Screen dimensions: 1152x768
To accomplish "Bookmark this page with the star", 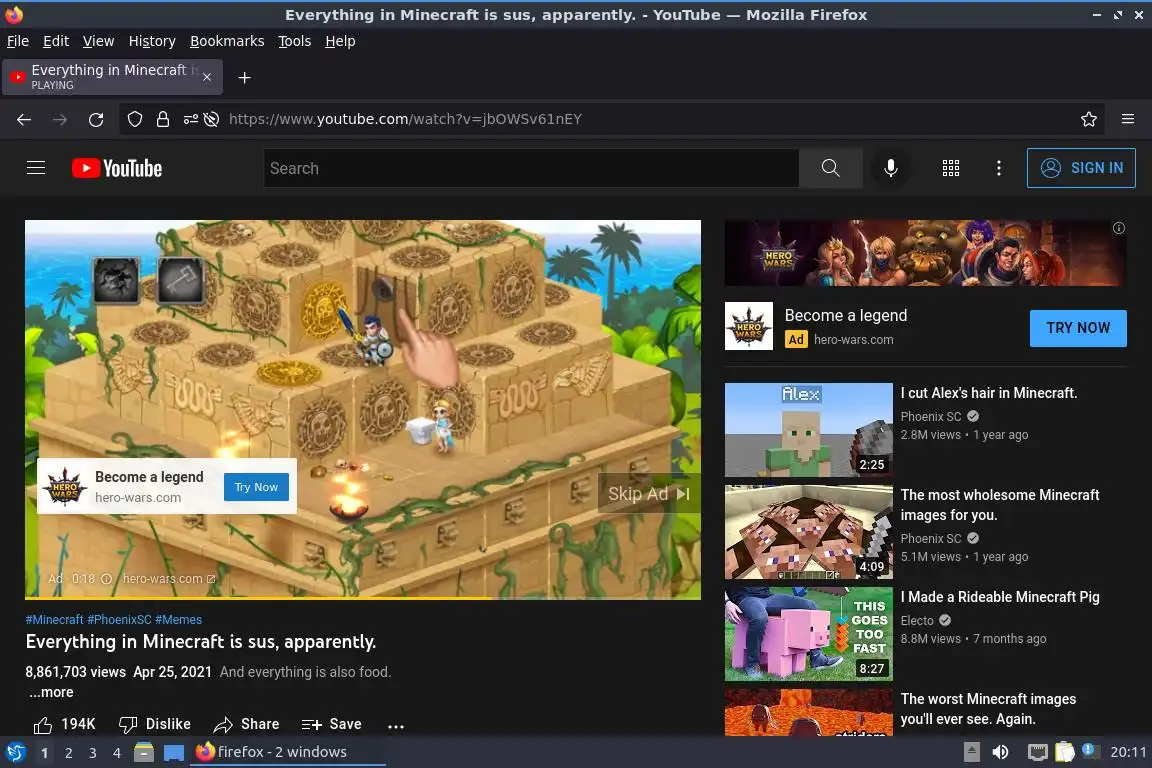I will [1089, 119].
